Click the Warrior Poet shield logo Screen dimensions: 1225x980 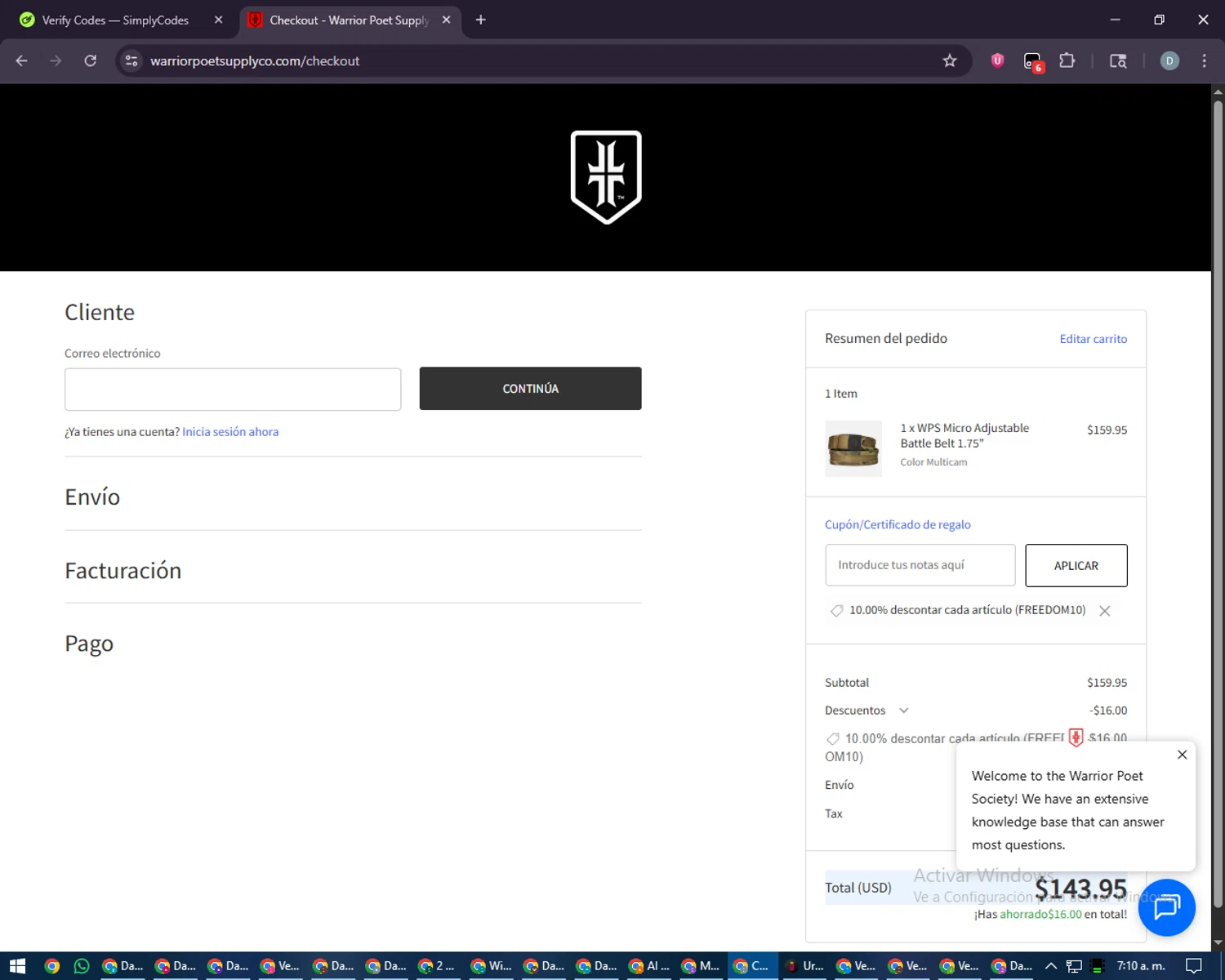coord(606,176)
